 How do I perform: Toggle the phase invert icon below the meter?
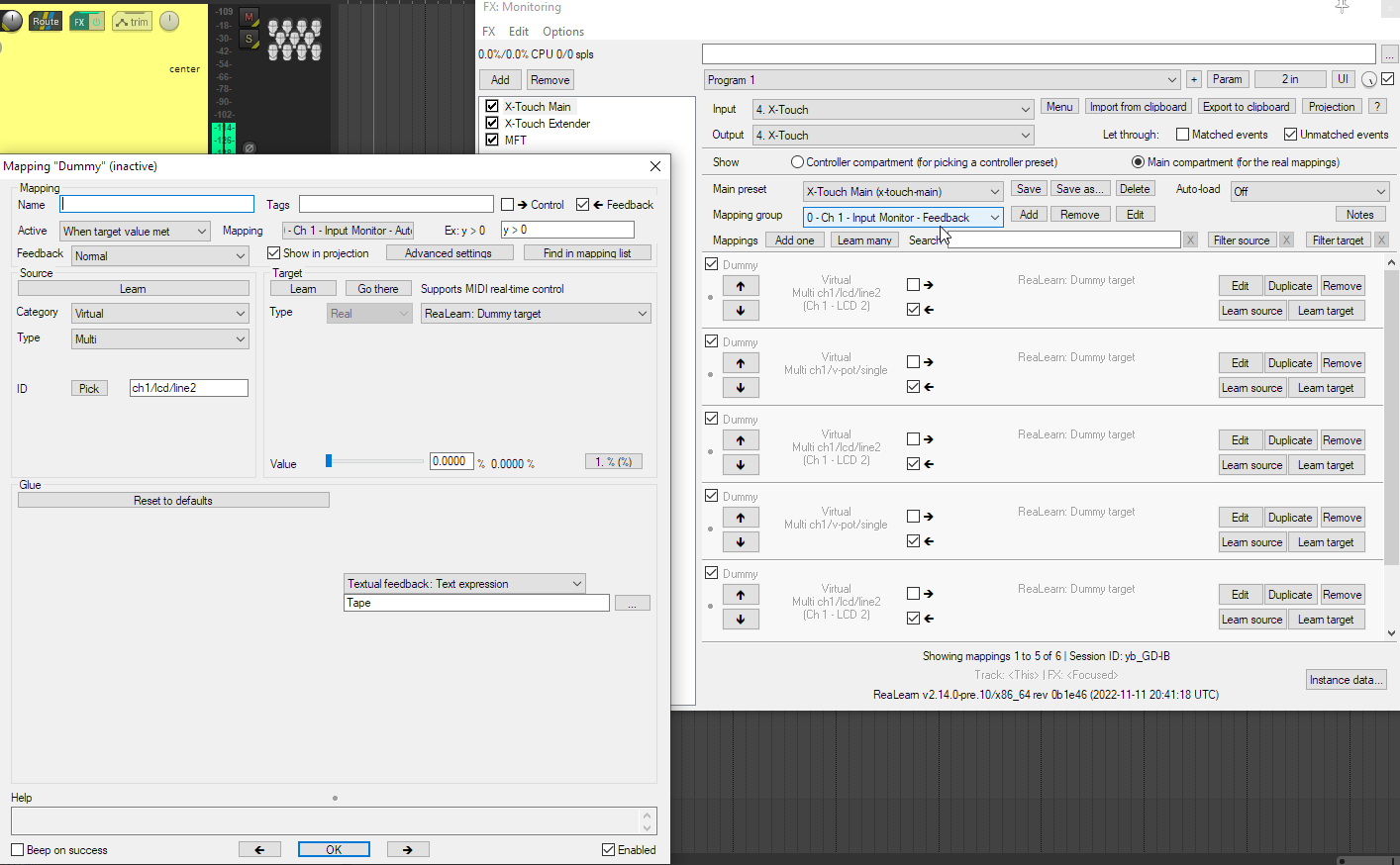click(x=250, y=147)
